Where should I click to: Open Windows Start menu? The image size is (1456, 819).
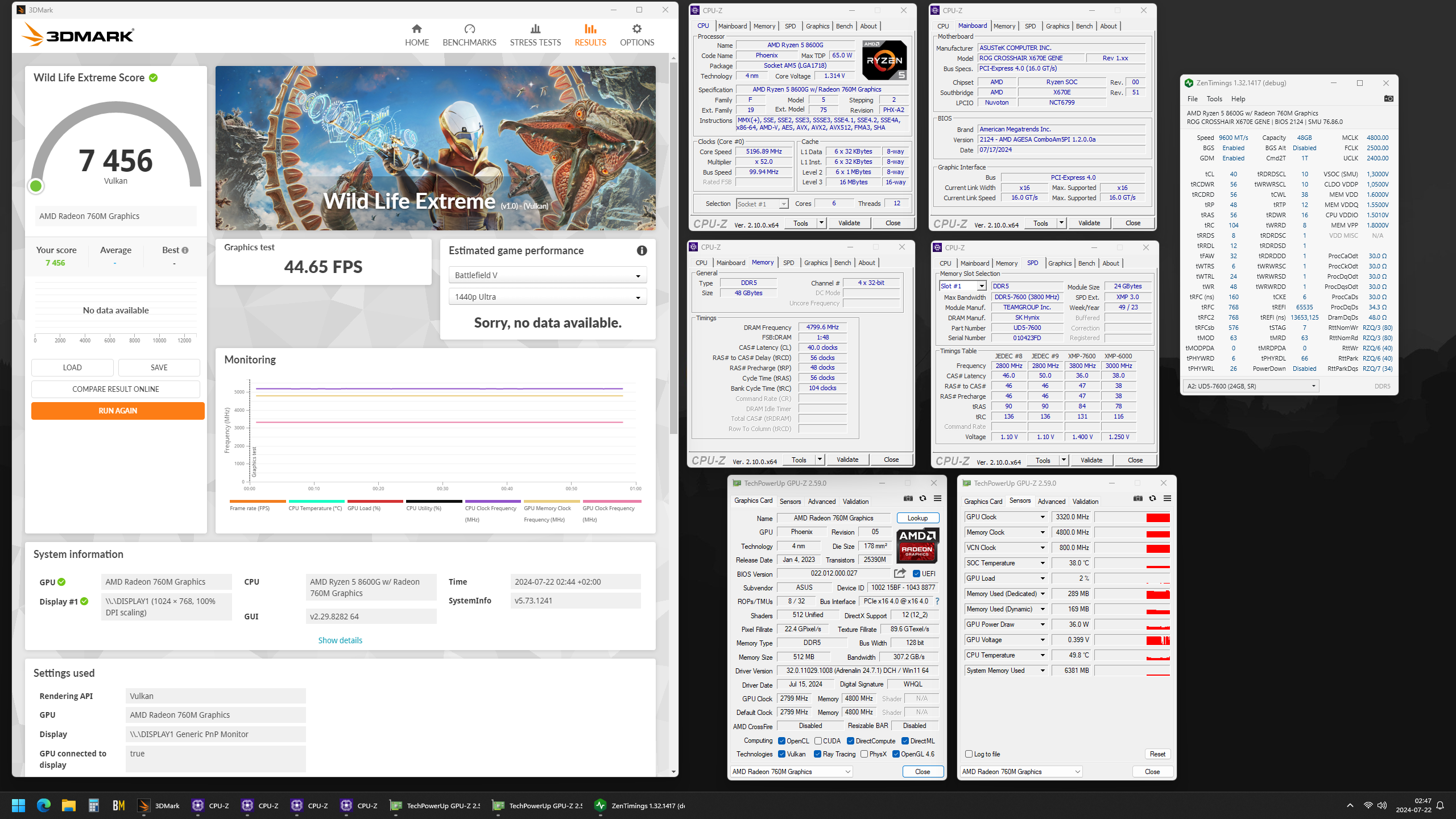pos(19,805)
